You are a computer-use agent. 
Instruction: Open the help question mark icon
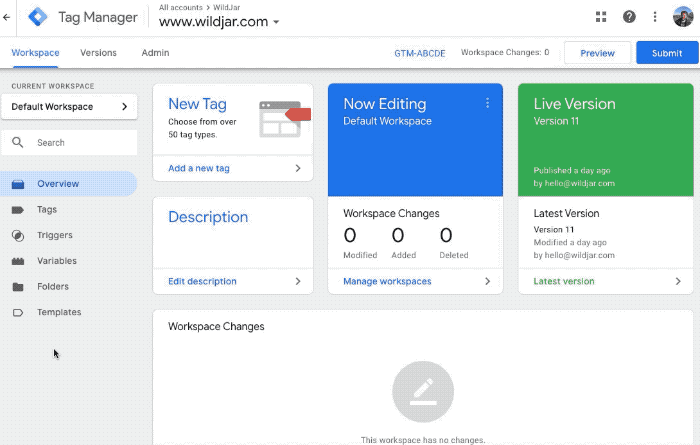(x=629, y=17)
